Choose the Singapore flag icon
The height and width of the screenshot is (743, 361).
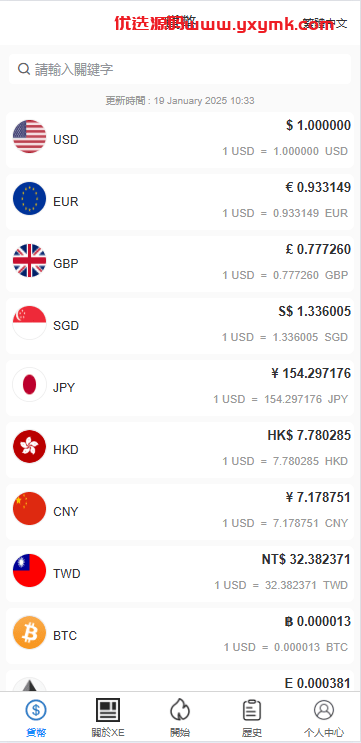coord(29,323)
